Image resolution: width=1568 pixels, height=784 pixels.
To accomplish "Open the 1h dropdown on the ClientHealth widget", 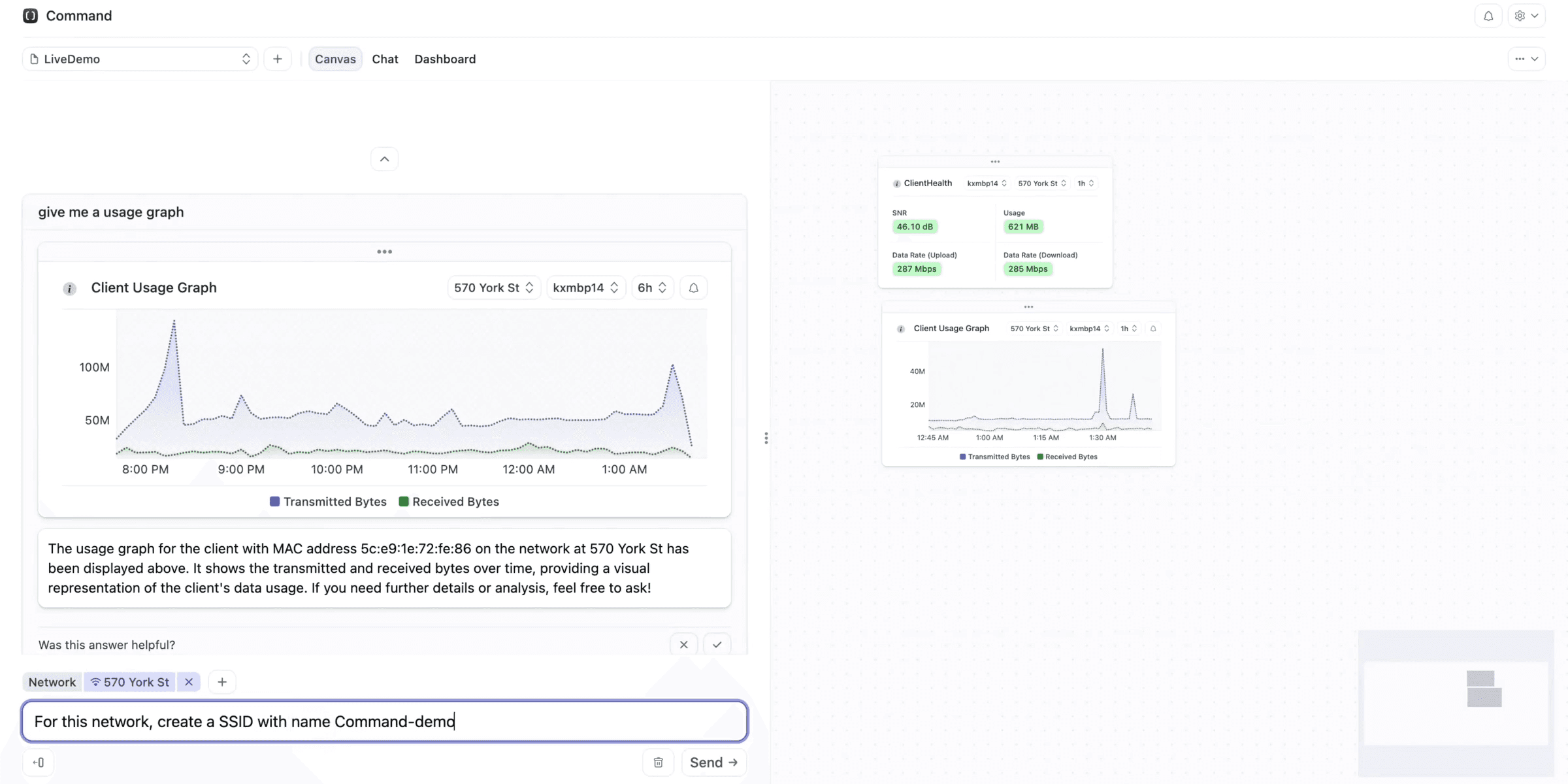I will 1085,184.
